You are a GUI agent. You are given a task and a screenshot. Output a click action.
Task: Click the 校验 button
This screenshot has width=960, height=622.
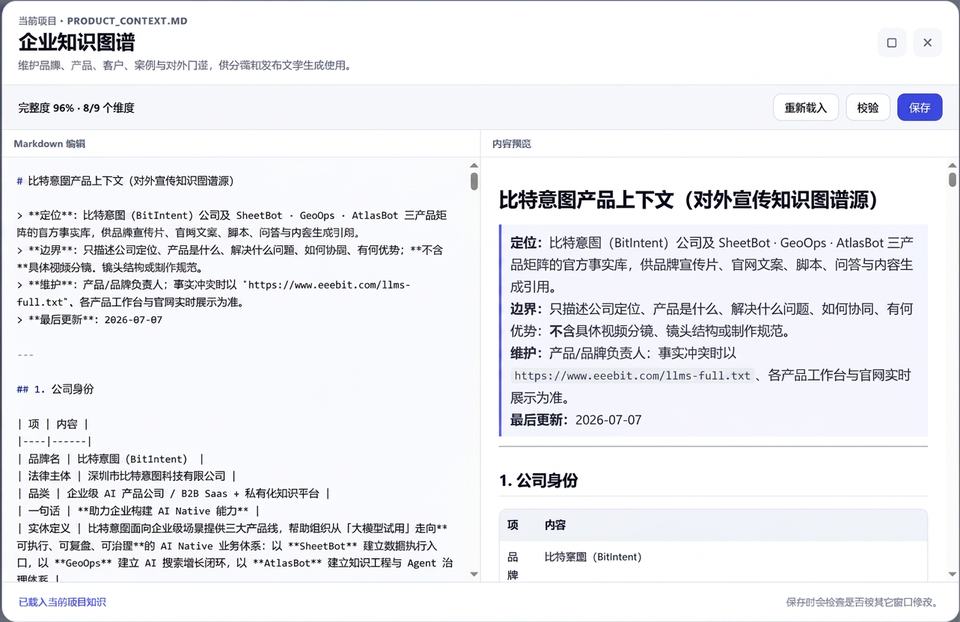(x=868, y=108)
